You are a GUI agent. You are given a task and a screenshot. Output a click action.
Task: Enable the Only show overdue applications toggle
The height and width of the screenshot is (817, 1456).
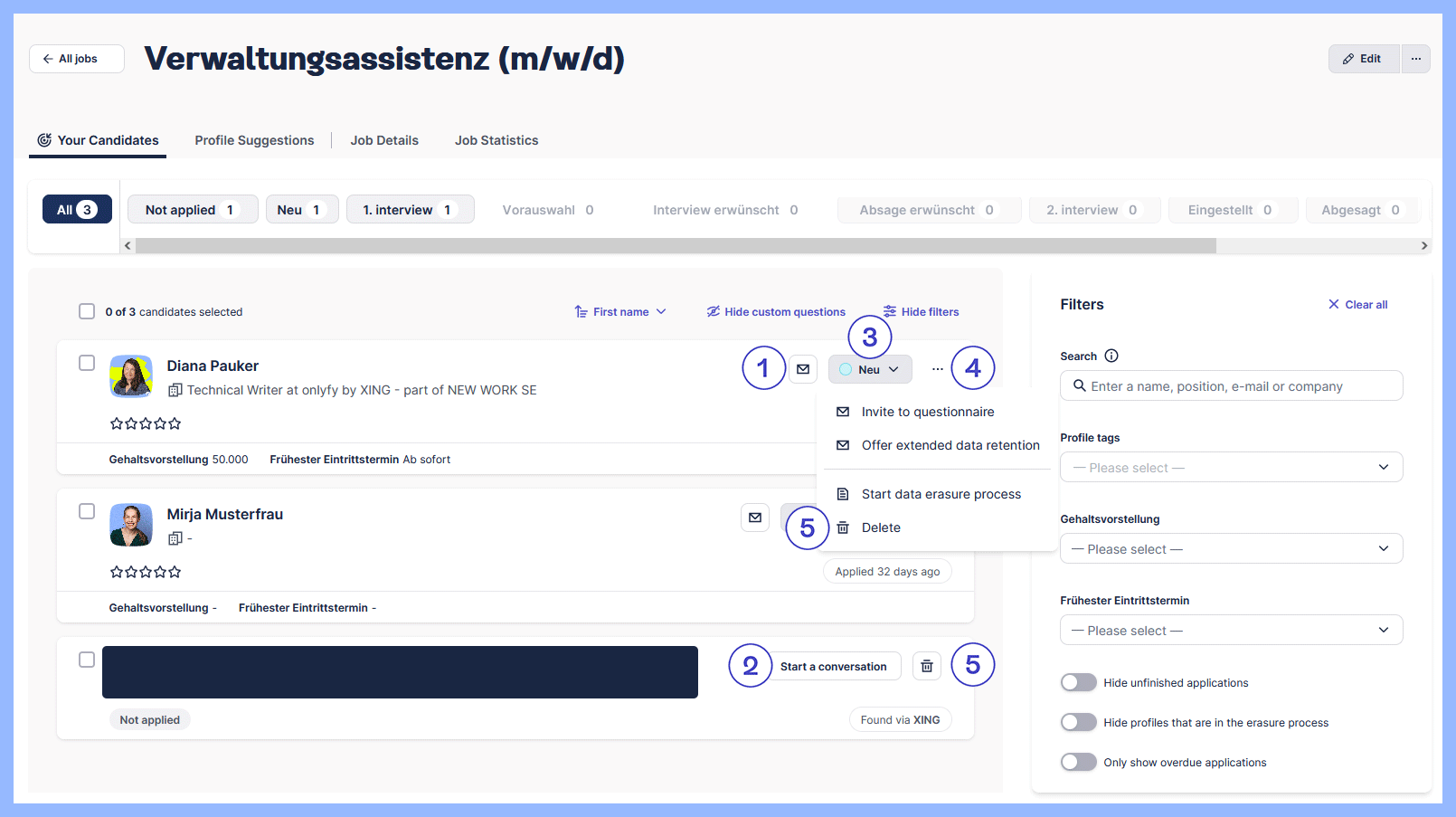[x=1078, y=761]
